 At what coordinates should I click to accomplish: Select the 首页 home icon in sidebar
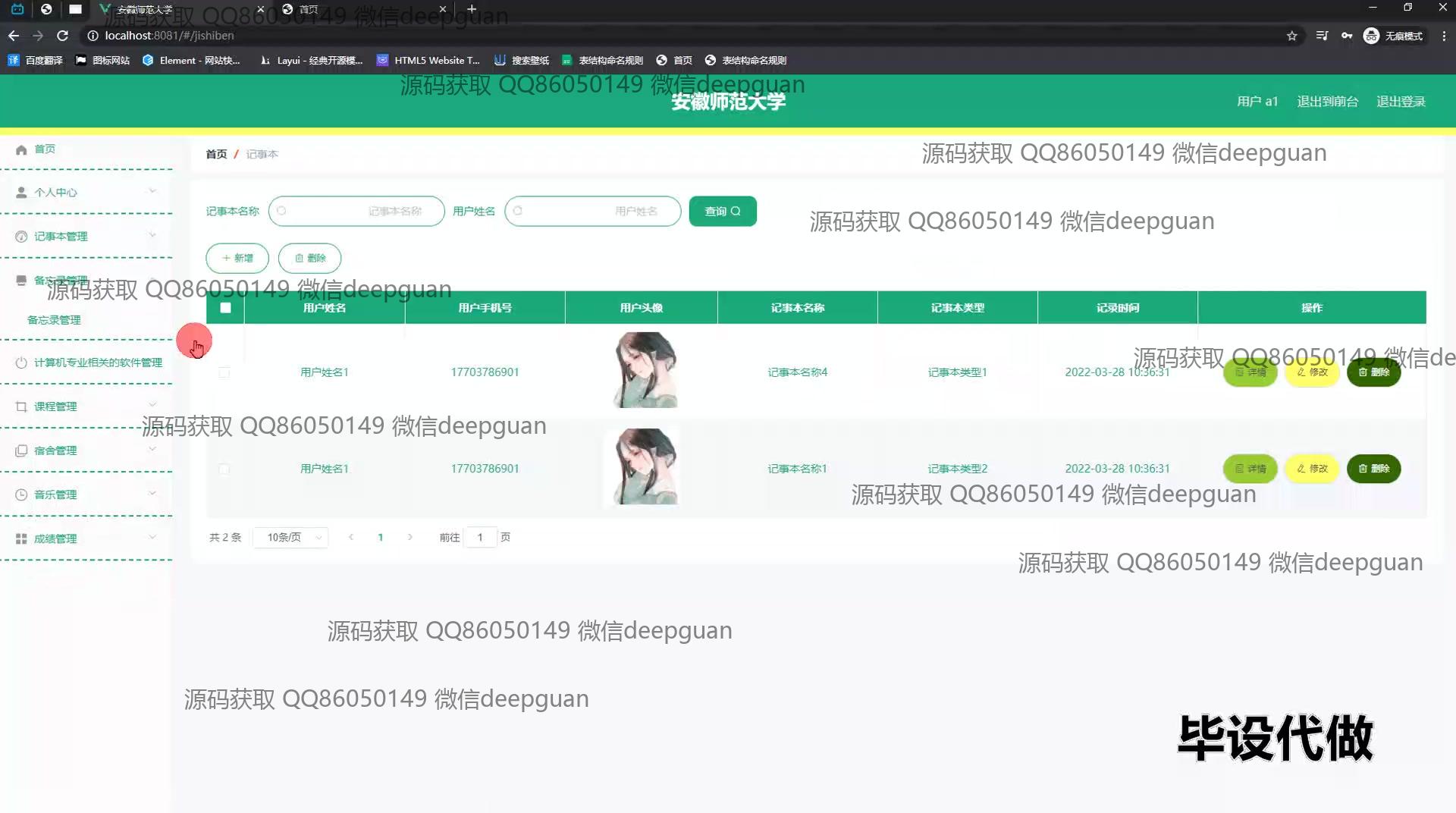[22, 149]
